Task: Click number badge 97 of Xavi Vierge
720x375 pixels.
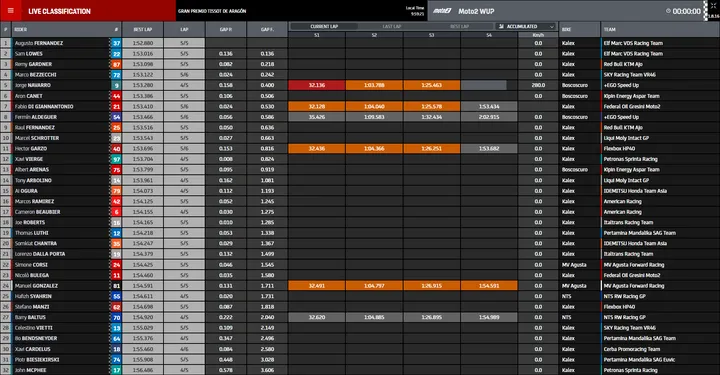Action: [x=116, y=159]
